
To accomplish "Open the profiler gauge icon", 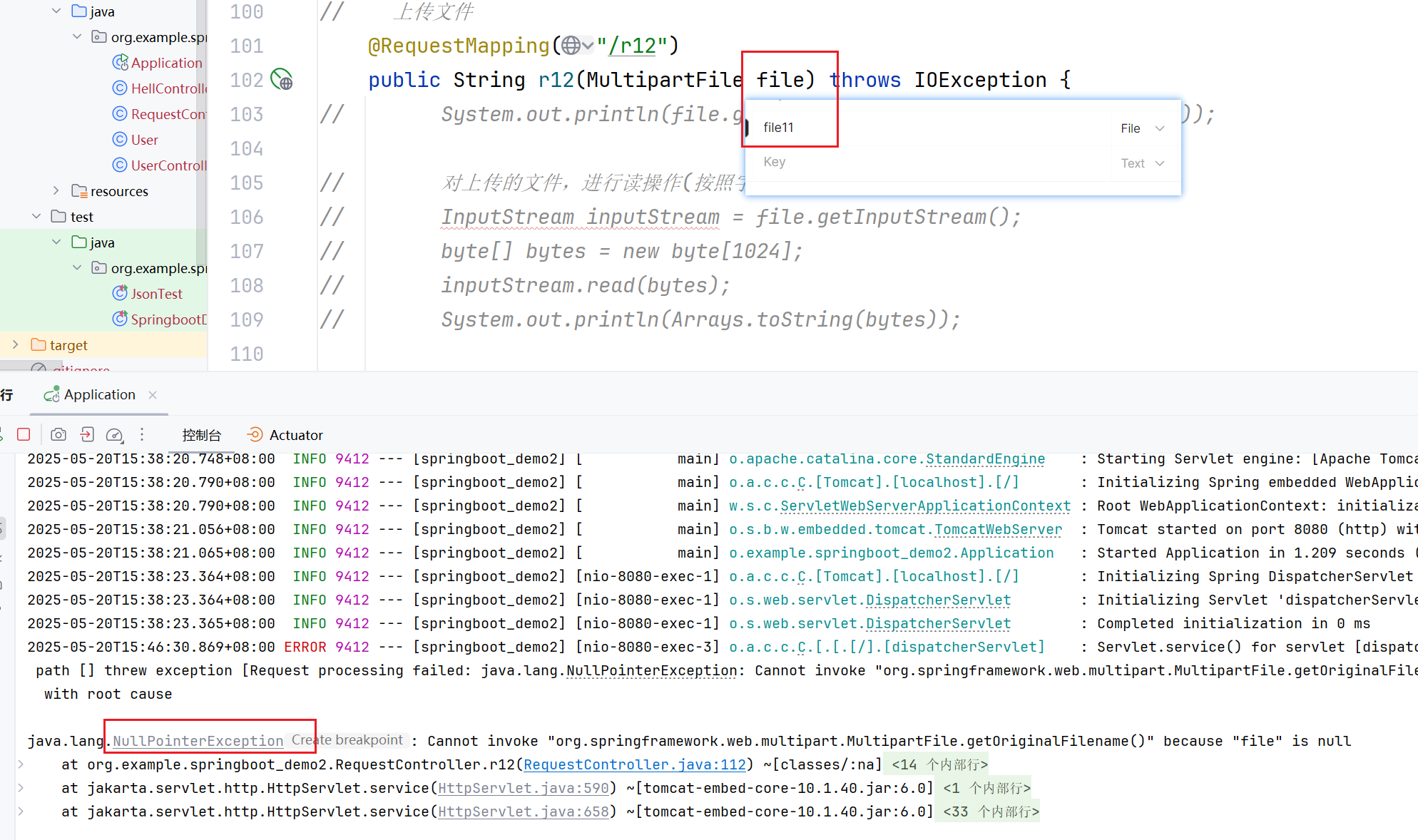I will click(114, 434).
